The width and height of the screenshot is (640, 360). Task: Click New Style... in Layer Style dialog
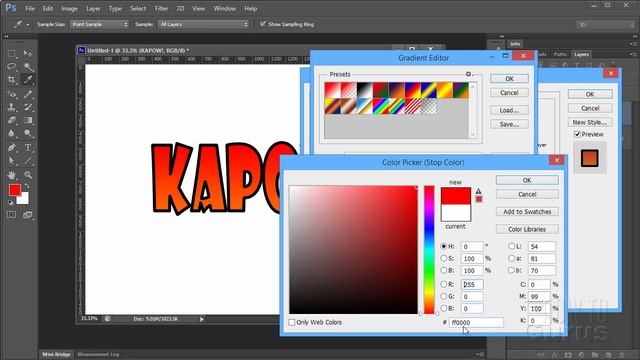coord(590,122)
